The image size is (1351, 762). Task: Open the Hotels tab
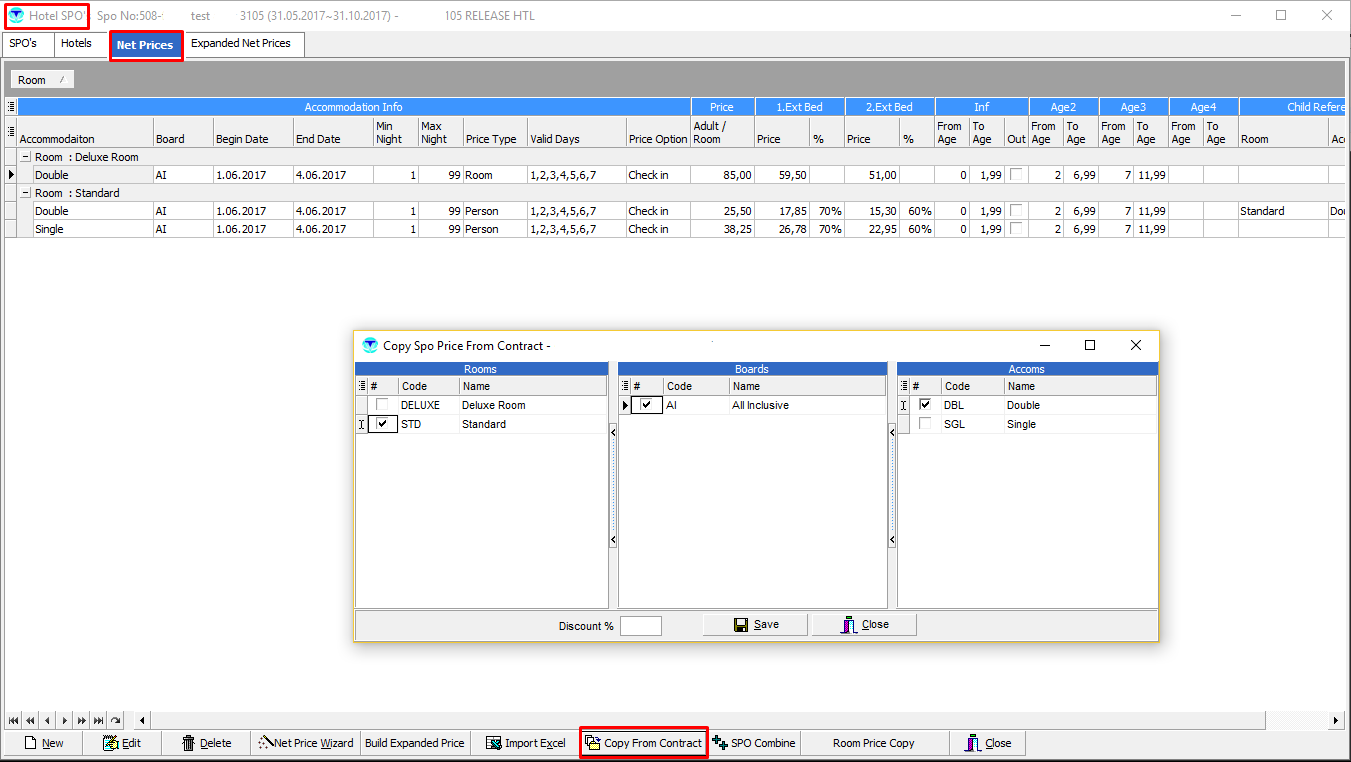click(76, 44)
